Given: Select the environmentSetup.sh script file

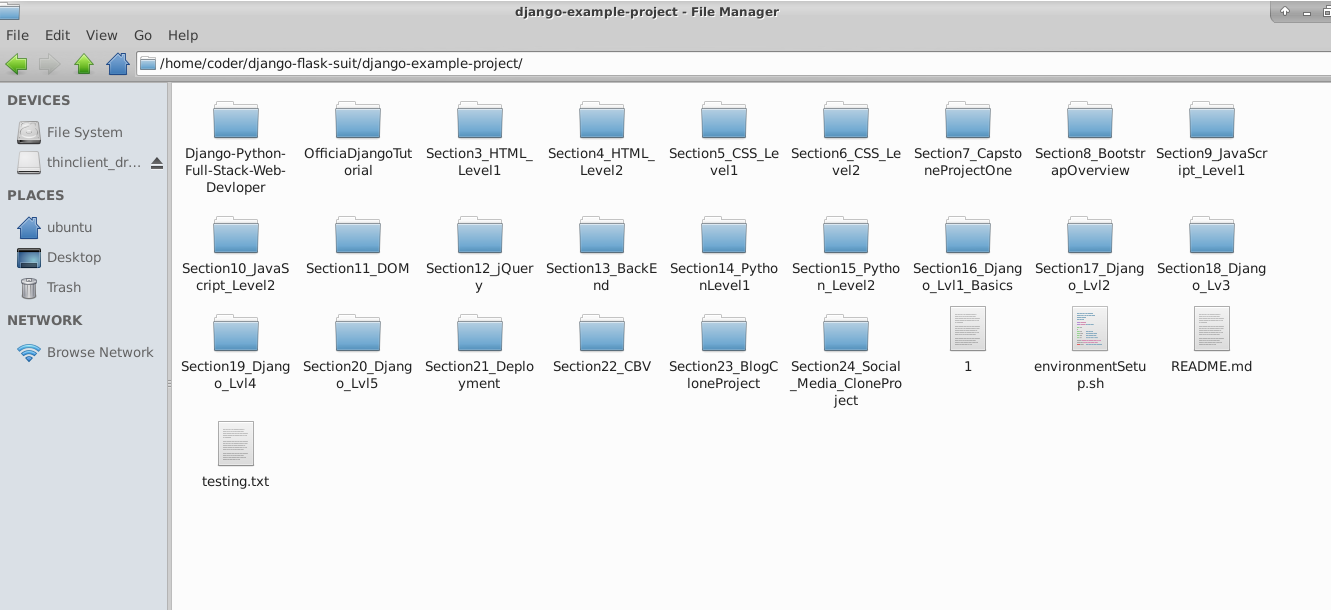Looking at the screenshot, I should (x=1090, y=348).
